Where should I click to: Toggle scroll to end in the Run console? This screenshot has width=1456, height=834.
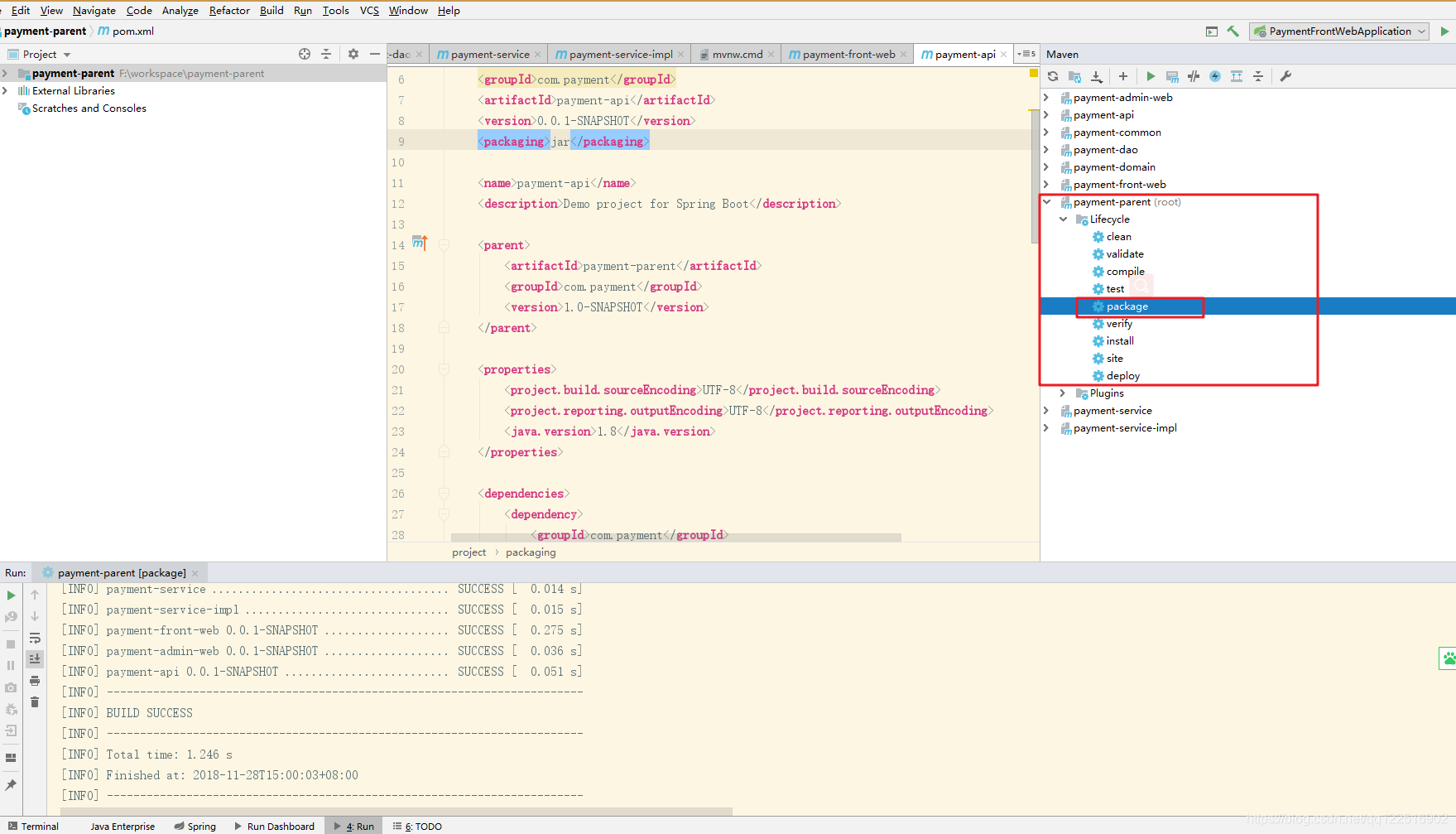tap(35, 659)
